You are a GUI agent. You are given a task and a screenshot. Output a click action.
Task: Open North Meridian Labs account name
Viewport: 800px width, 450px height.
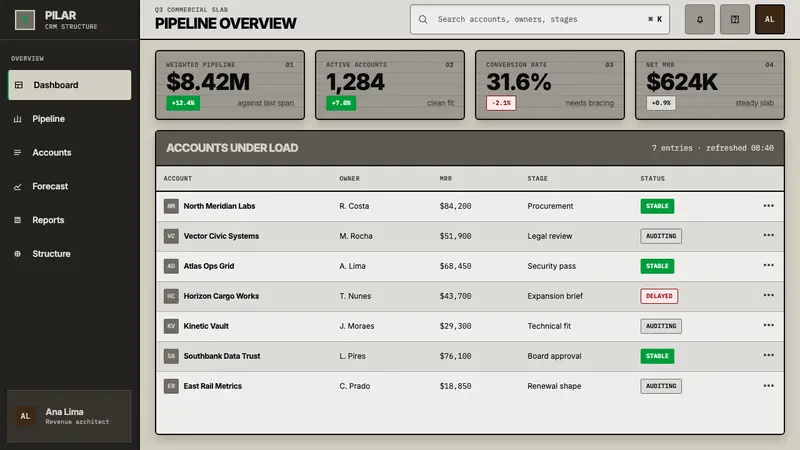(x=219, y=206)
